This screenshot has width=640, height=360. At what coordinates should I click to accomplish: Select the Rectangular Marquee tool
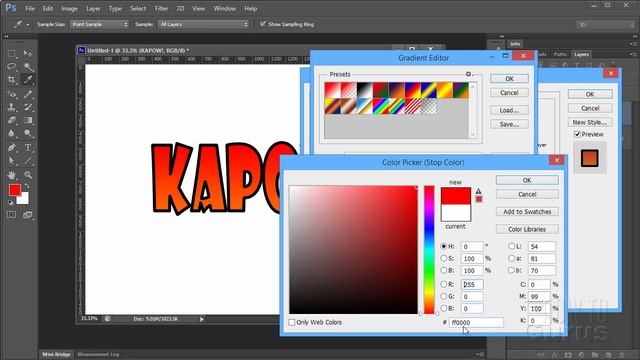11,53
